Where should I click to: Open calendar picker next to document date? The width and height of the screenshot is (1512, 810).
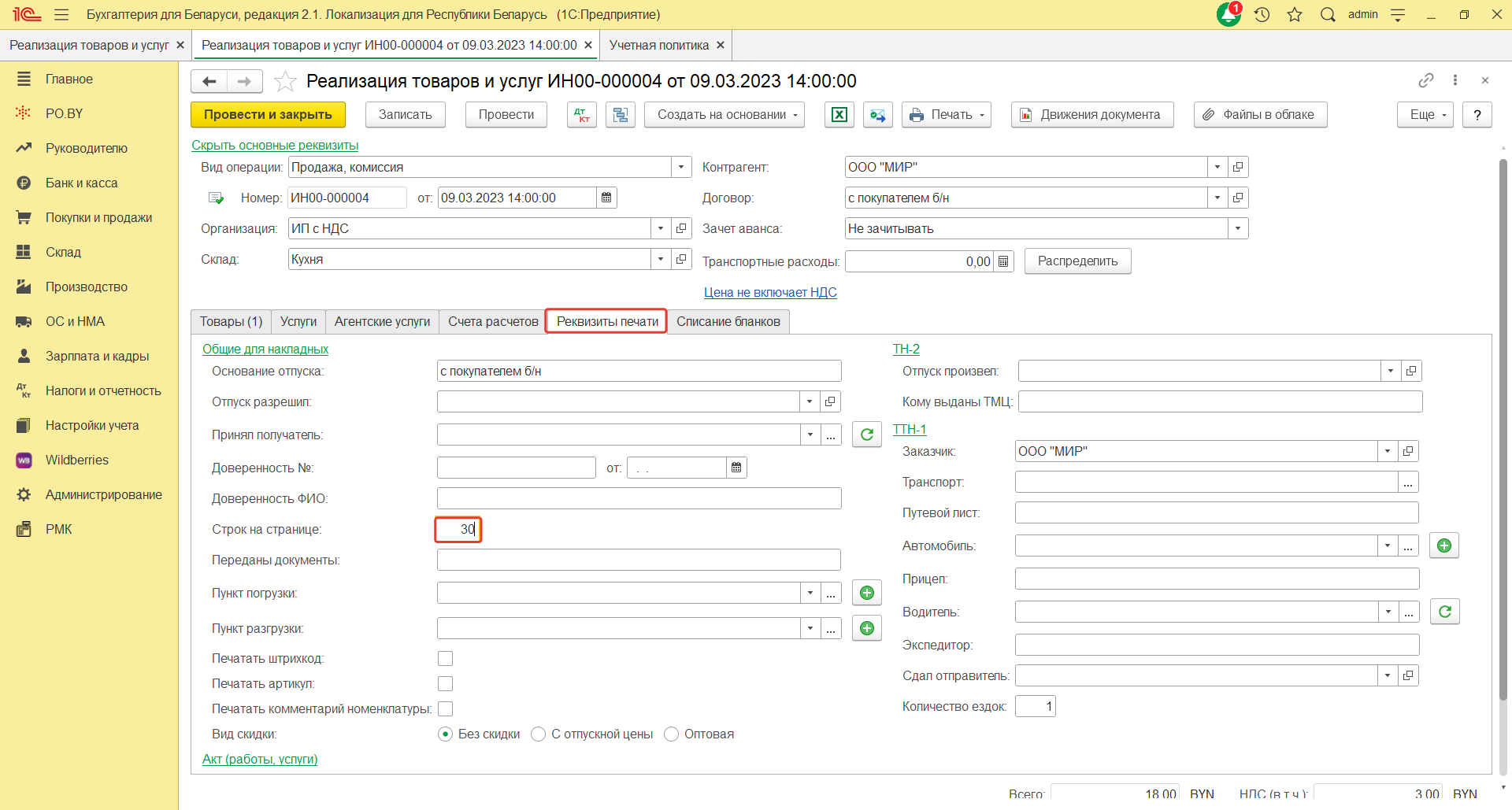coord(606,198)
